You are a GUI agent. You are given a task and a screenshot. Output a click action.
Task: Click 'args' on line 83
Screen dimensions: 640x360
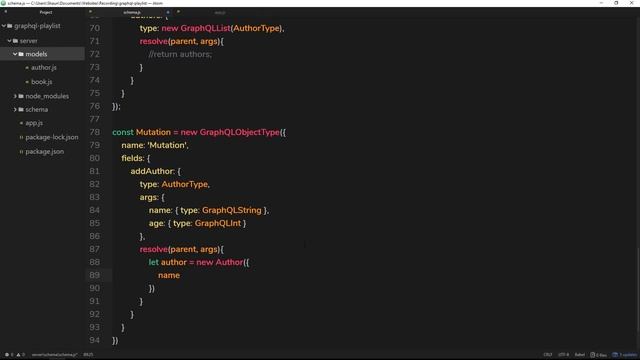[148, 198]
